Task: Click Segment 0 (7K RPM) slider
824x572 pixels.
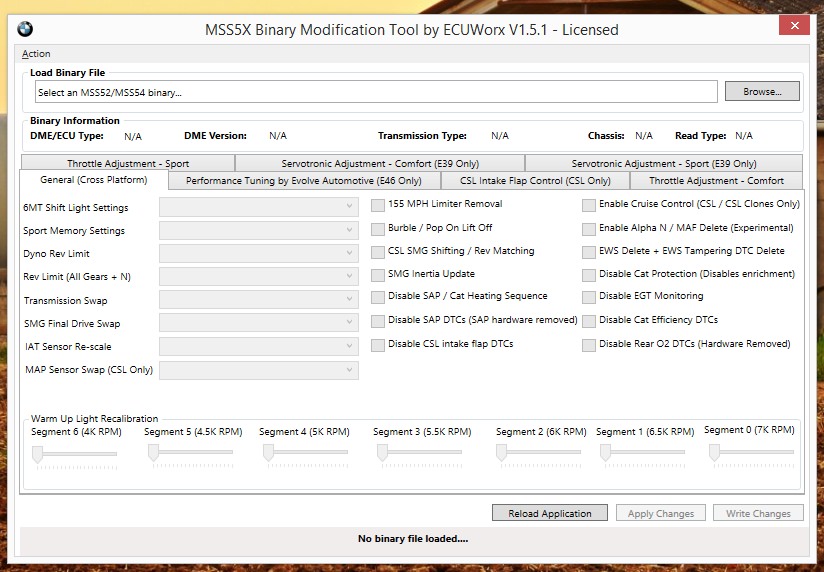Action: (751, 455)
